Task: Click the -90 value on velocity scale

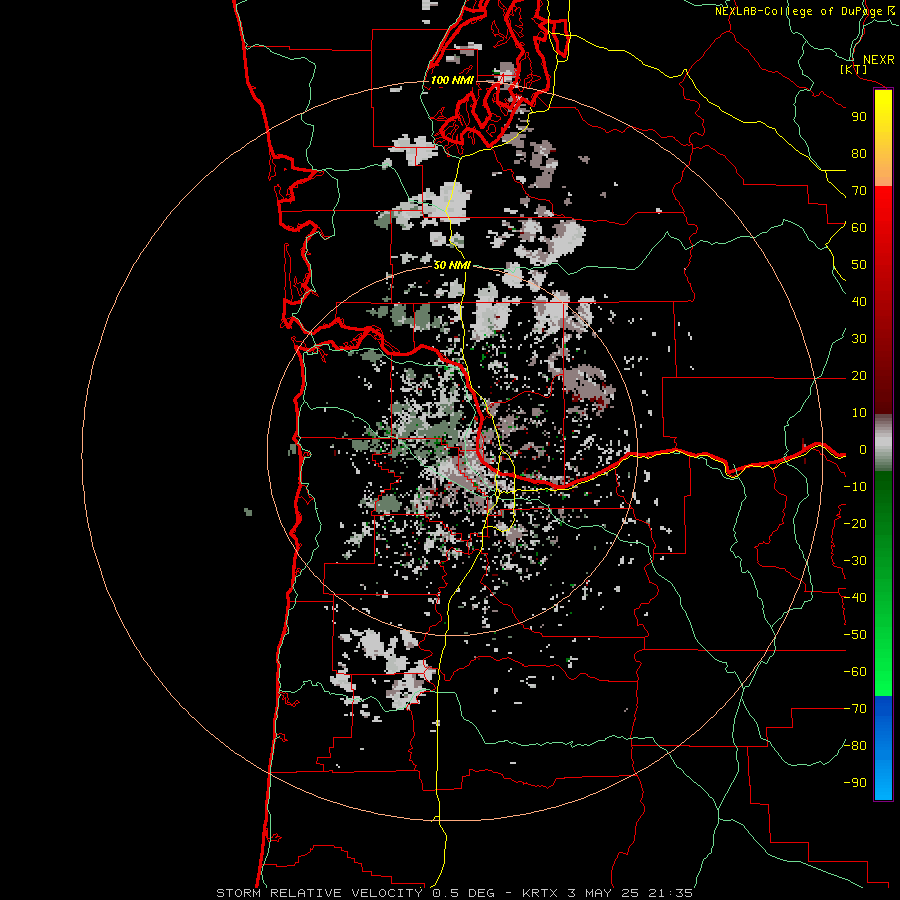Action: [855, 783]
